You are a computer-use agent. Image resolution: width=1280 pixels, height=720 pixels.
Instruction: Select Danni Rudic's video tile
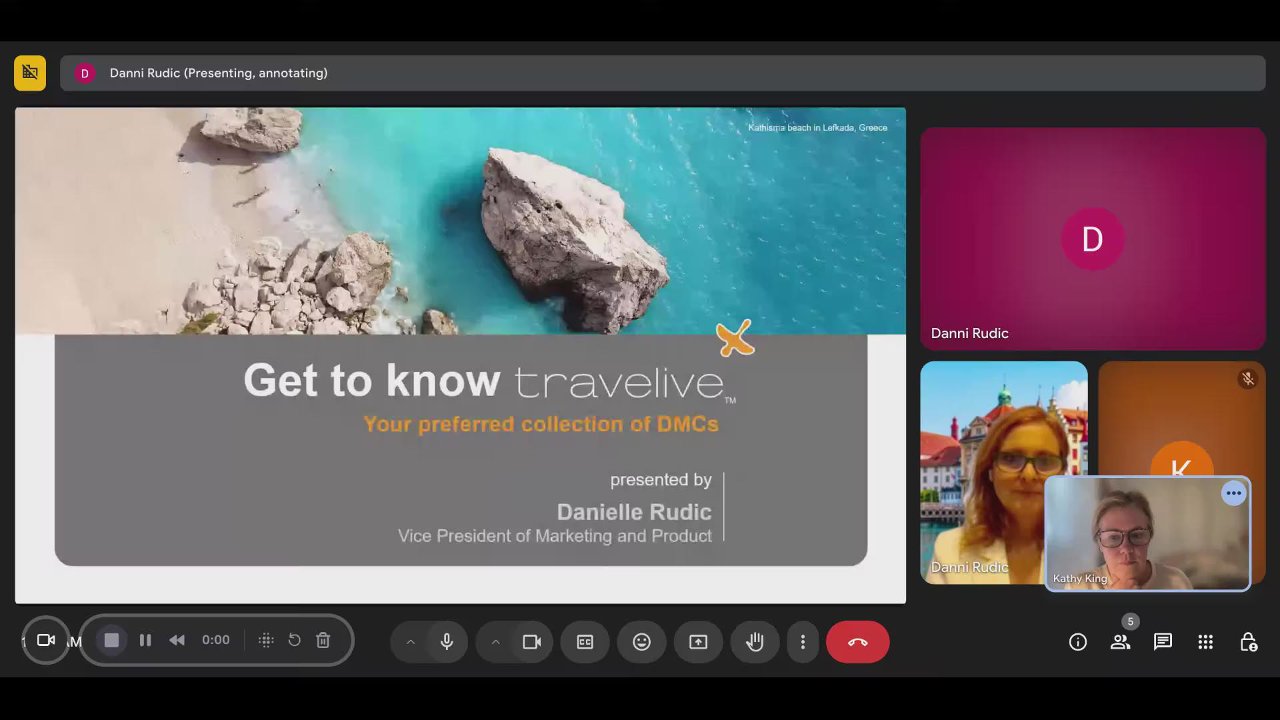1004,472
